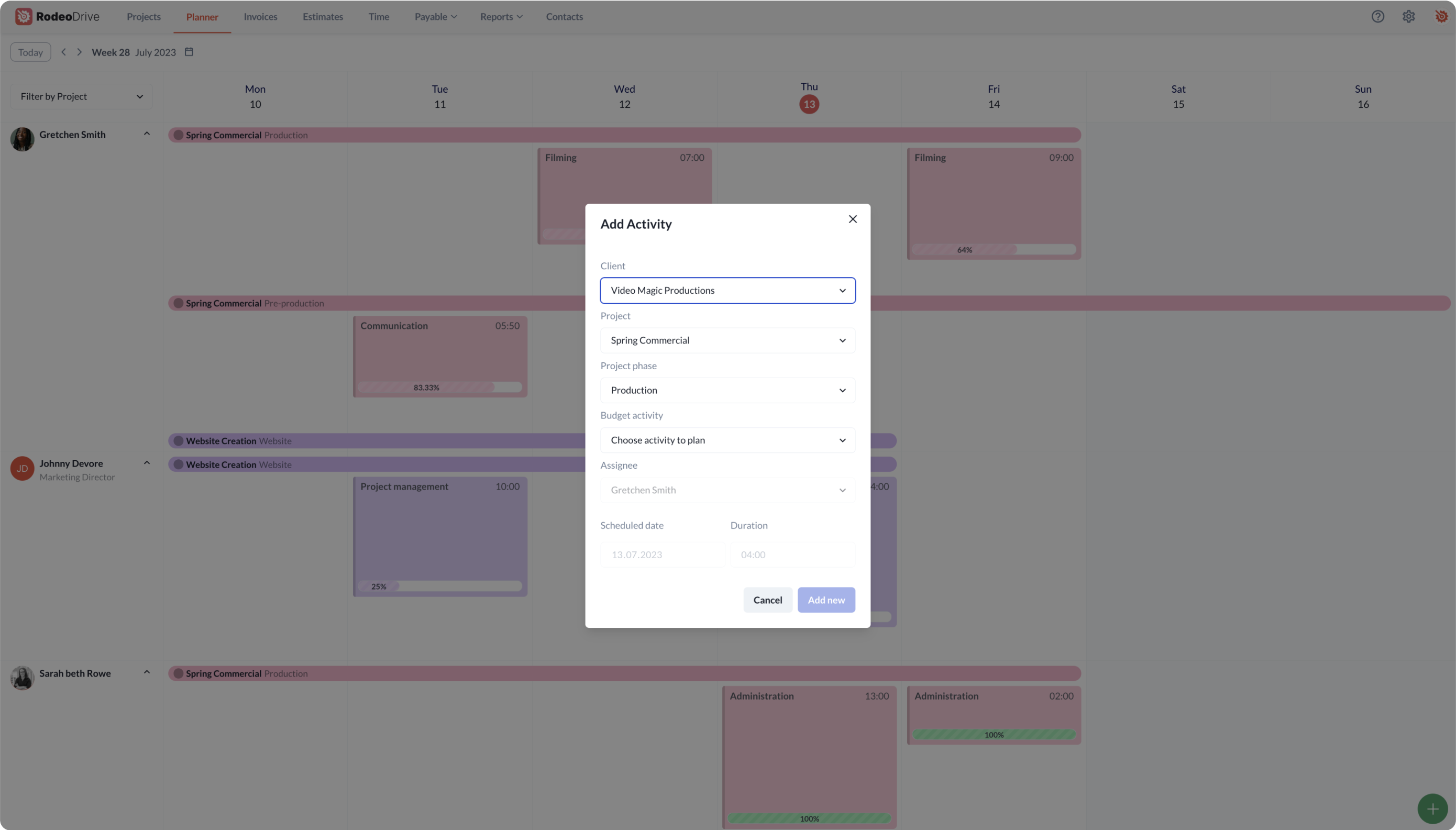Click the green plus add button
Screen dimensions: 1456x830
1432,809
